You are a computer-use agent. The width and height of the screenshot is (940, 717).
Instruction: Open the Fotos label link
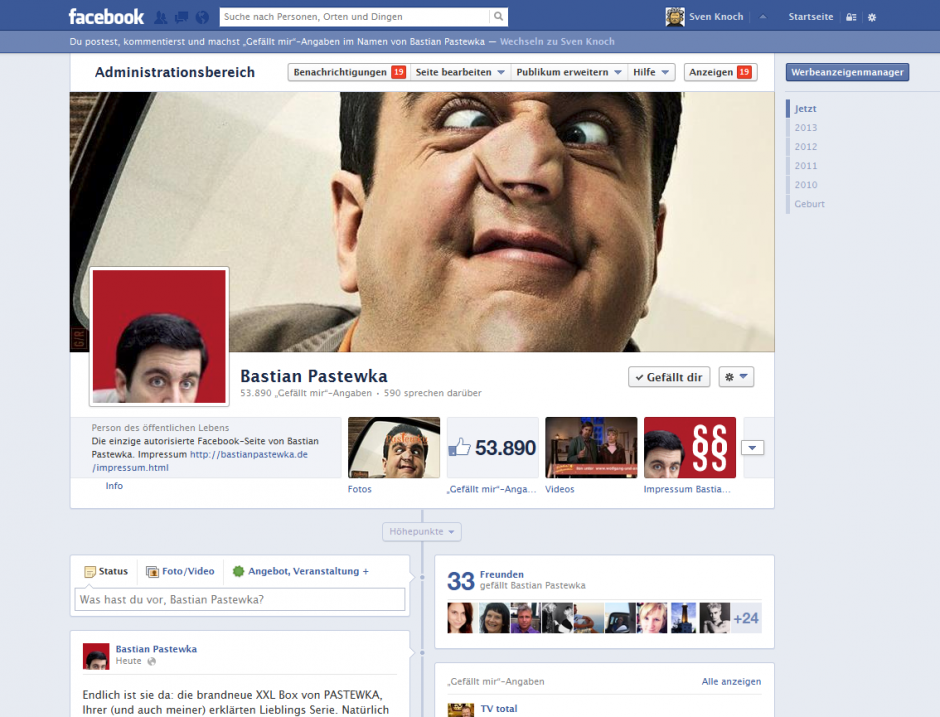click(360, 489)
